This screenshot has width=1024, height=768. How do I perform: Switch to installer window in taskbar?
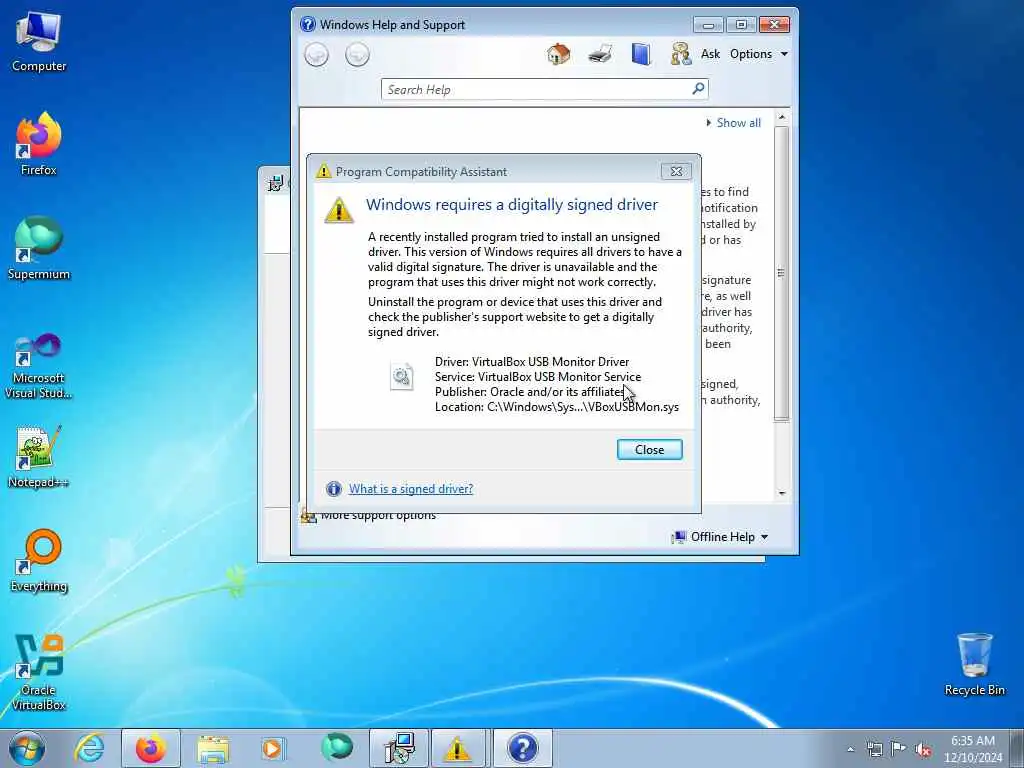[399, 748]
